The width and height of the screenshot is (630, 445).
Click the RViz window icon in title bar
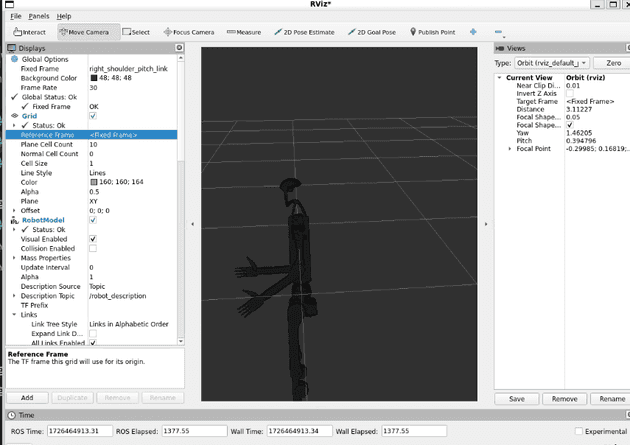click(9, 4)
